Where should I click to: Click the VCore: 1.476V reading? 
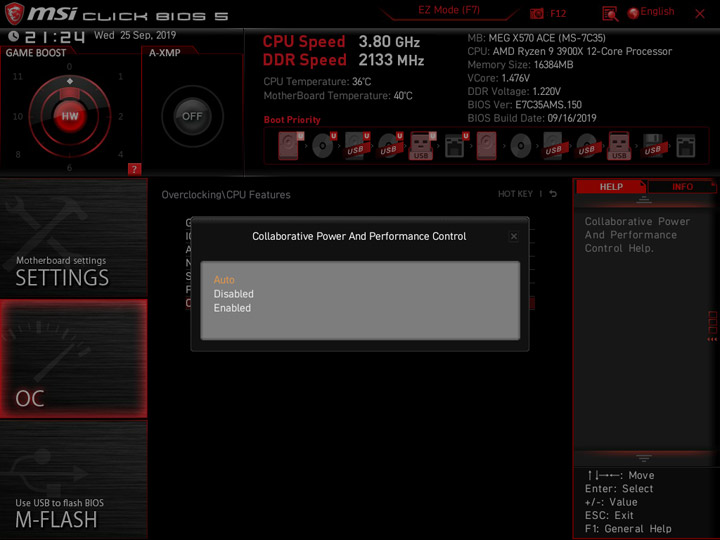click(499, 78)
